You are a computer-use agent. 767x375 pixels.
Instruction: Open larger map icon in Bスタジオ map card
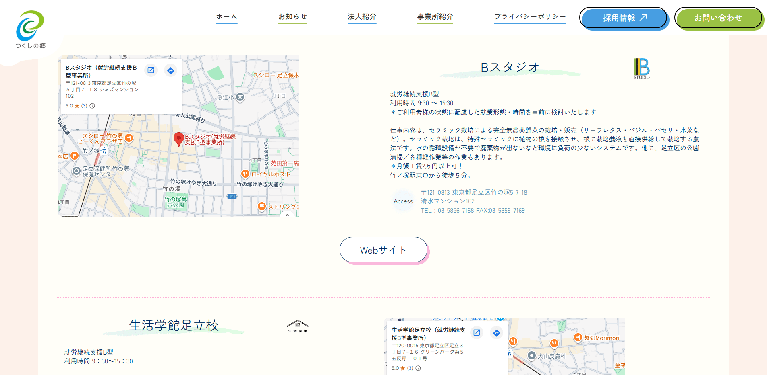point(151,70)
